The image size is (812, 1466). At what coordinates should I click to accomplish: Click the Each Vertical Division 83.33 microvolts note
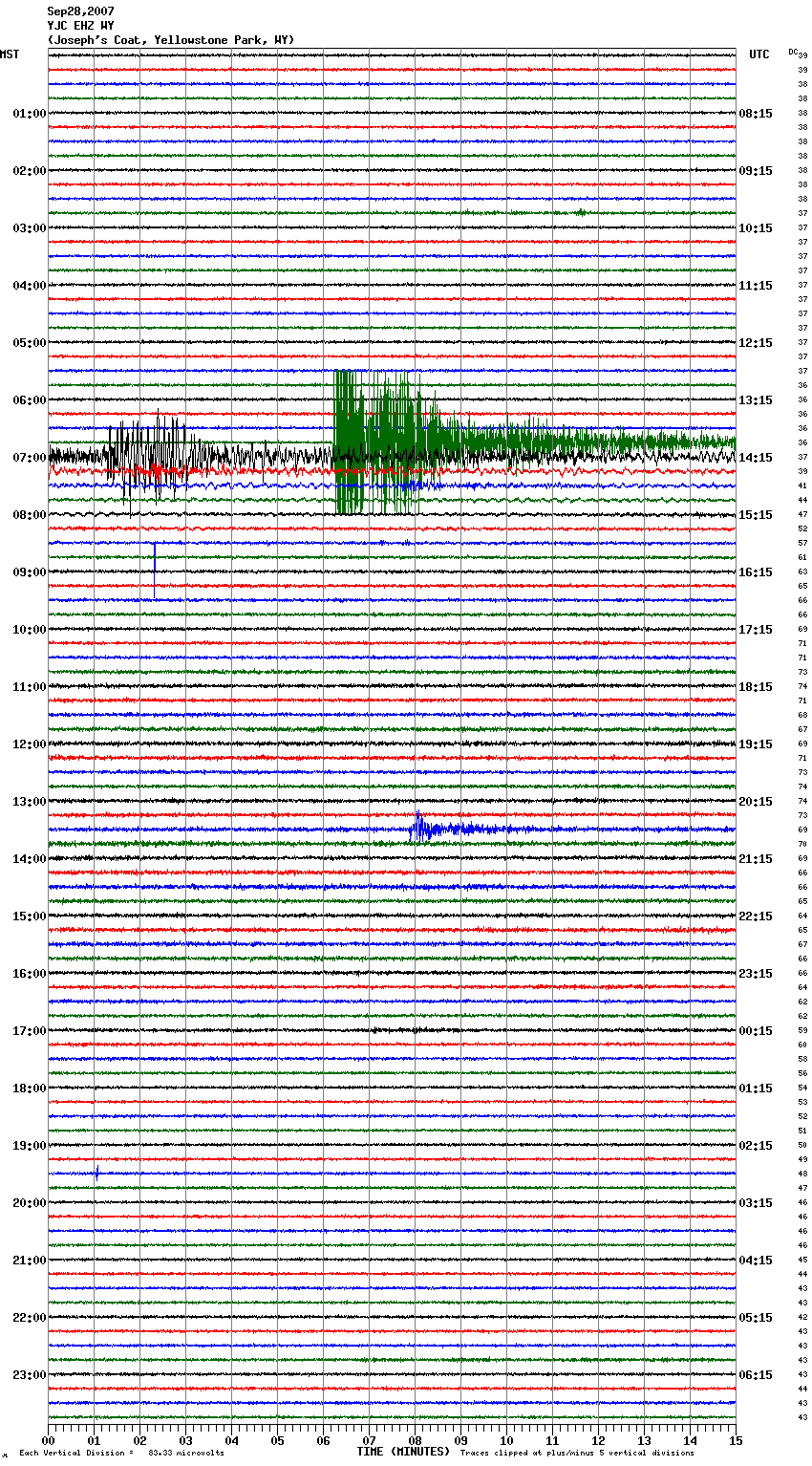pyautogui.click(x=121, y=1454)
